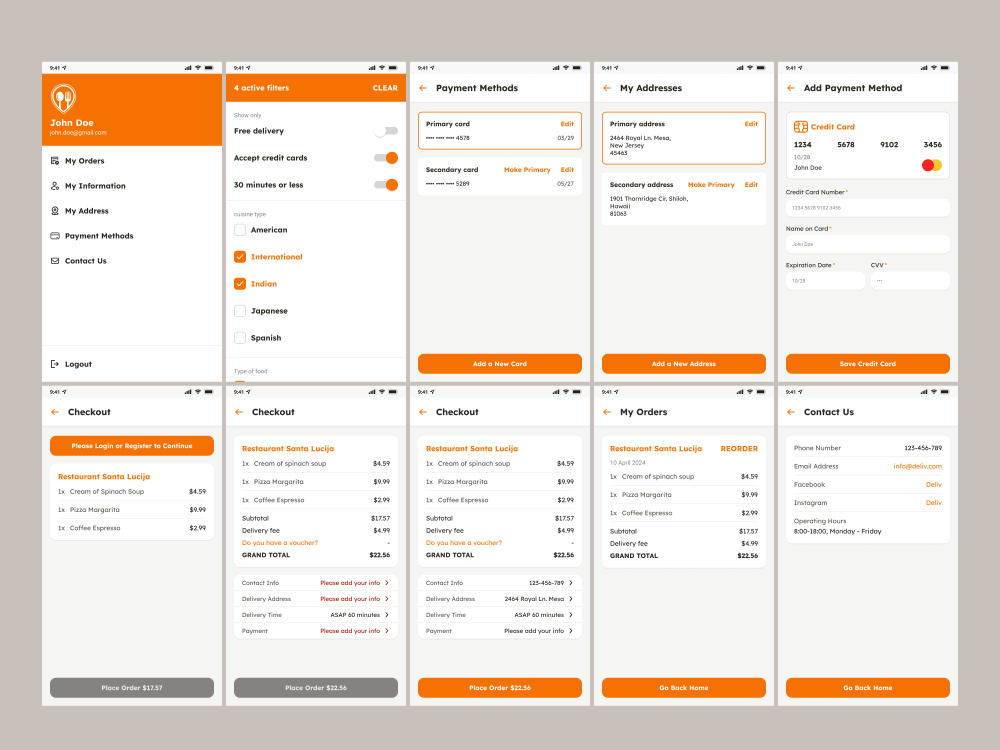Click the Name on Card input field

[x=867, y=244]
